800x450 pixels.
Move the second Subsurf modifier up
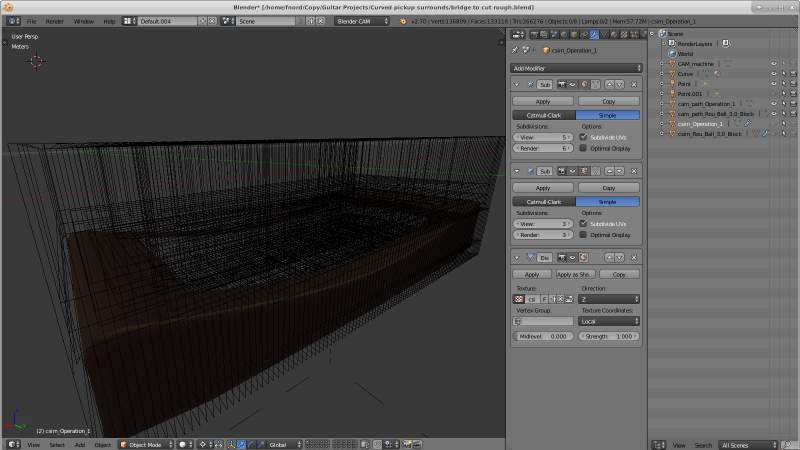[x=609, y=171]
